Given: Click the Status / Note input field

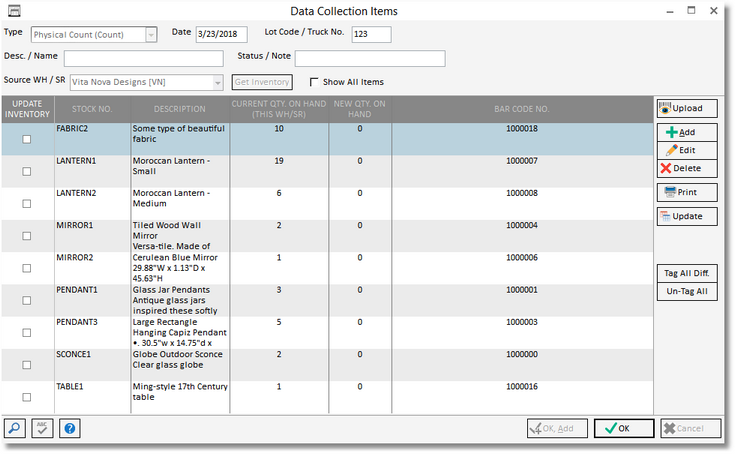Looking at the screenshot, I should coord(370,59).
